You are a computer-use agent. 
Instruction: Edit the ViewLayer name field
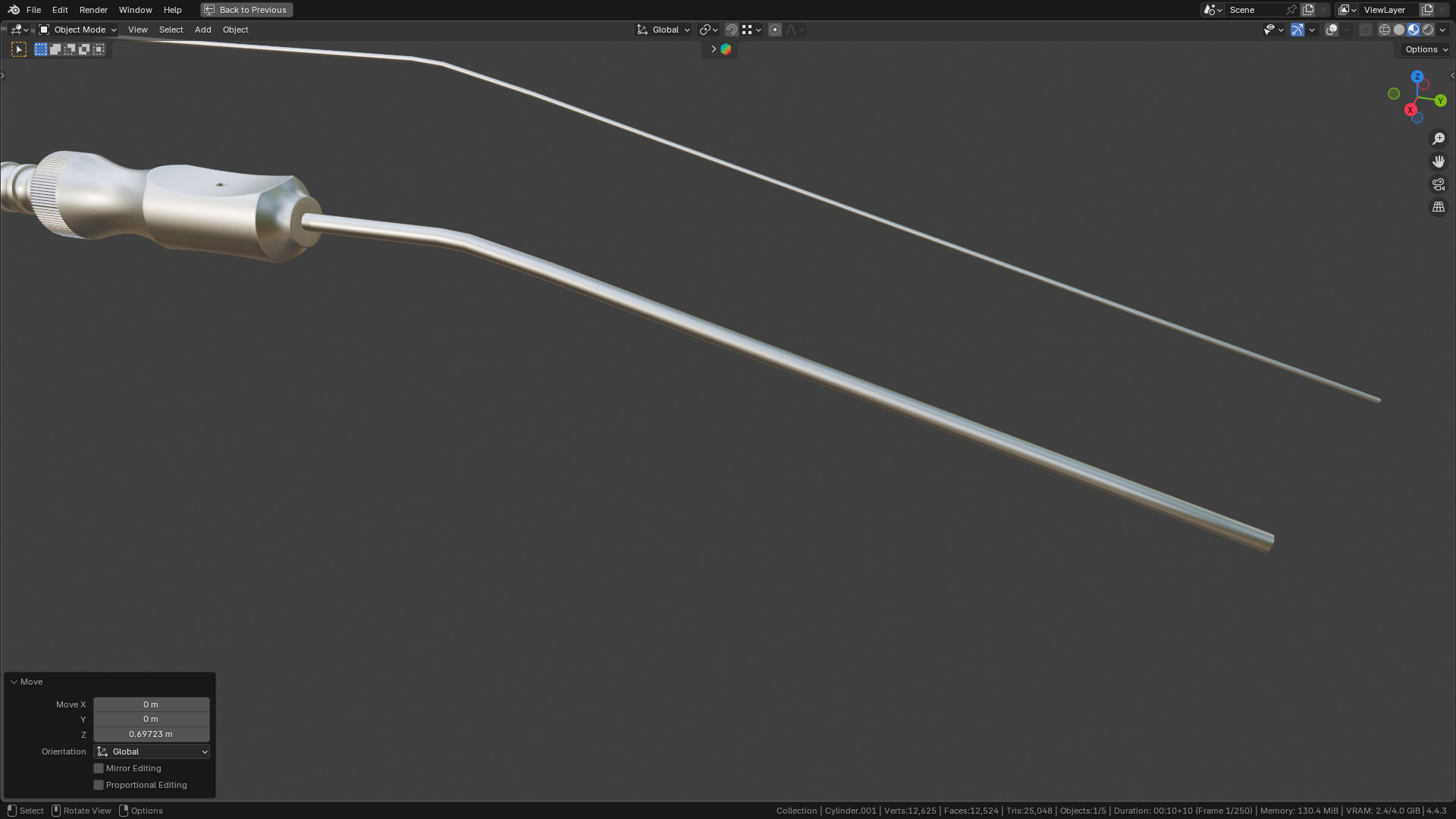(1389, 10)
